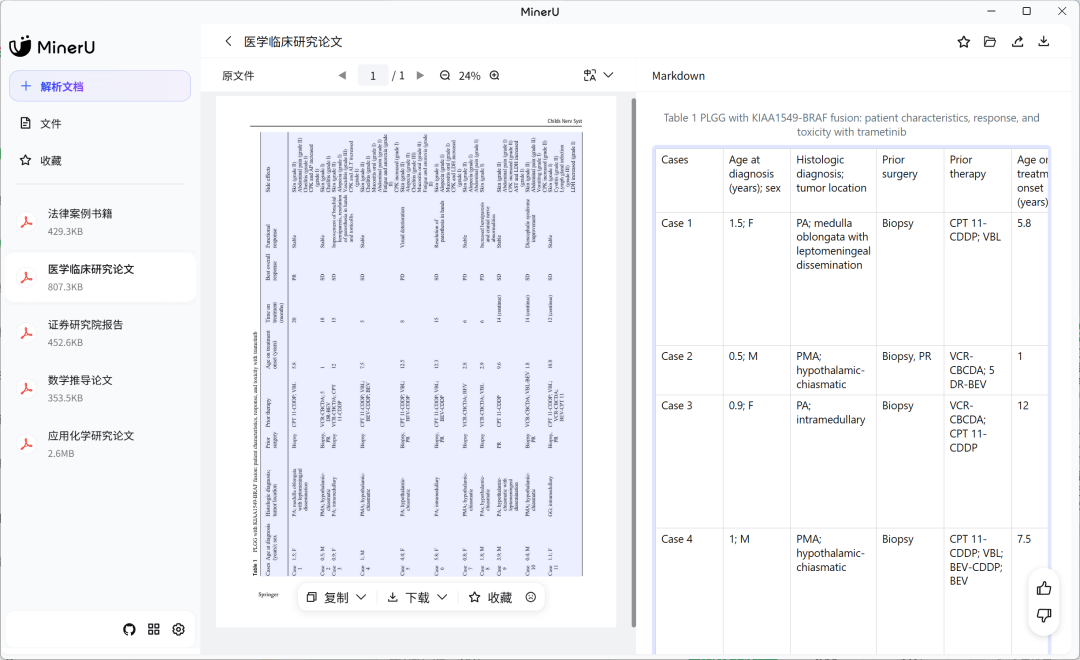Click the thumbs down feedback button
The image size is (1080, 660).
(x=1044, y=615)
